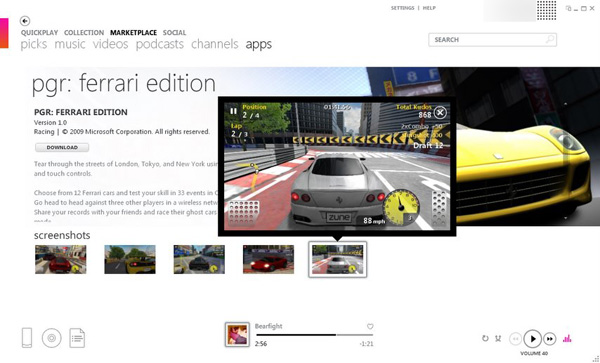Screen dimensions: 600x363
Task: Select the silver car screenshot thumbnail
Action: point(338,259)
